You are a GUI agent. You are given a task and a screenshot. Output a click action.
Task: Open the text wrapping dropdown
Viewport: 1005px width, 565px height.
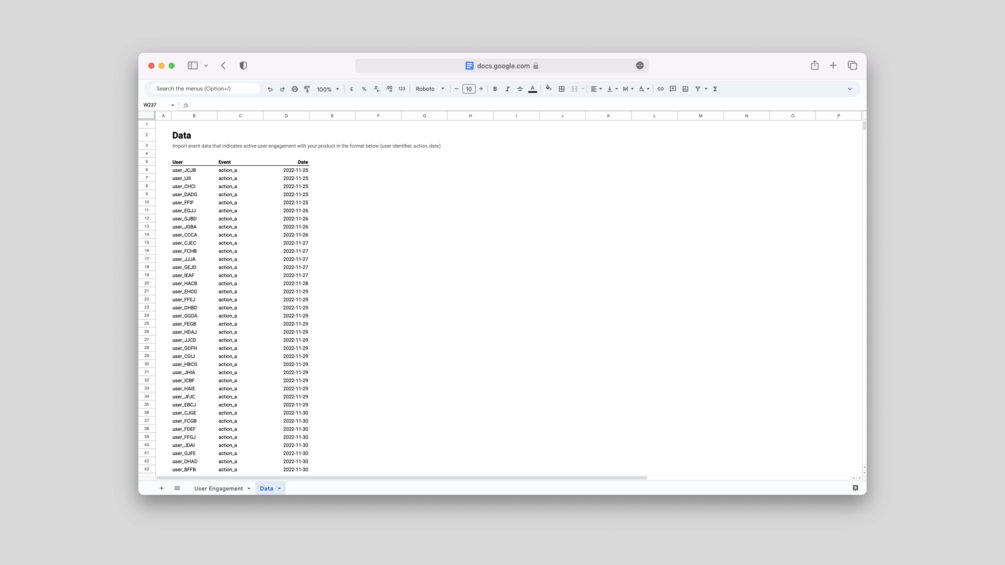point(628,89)
